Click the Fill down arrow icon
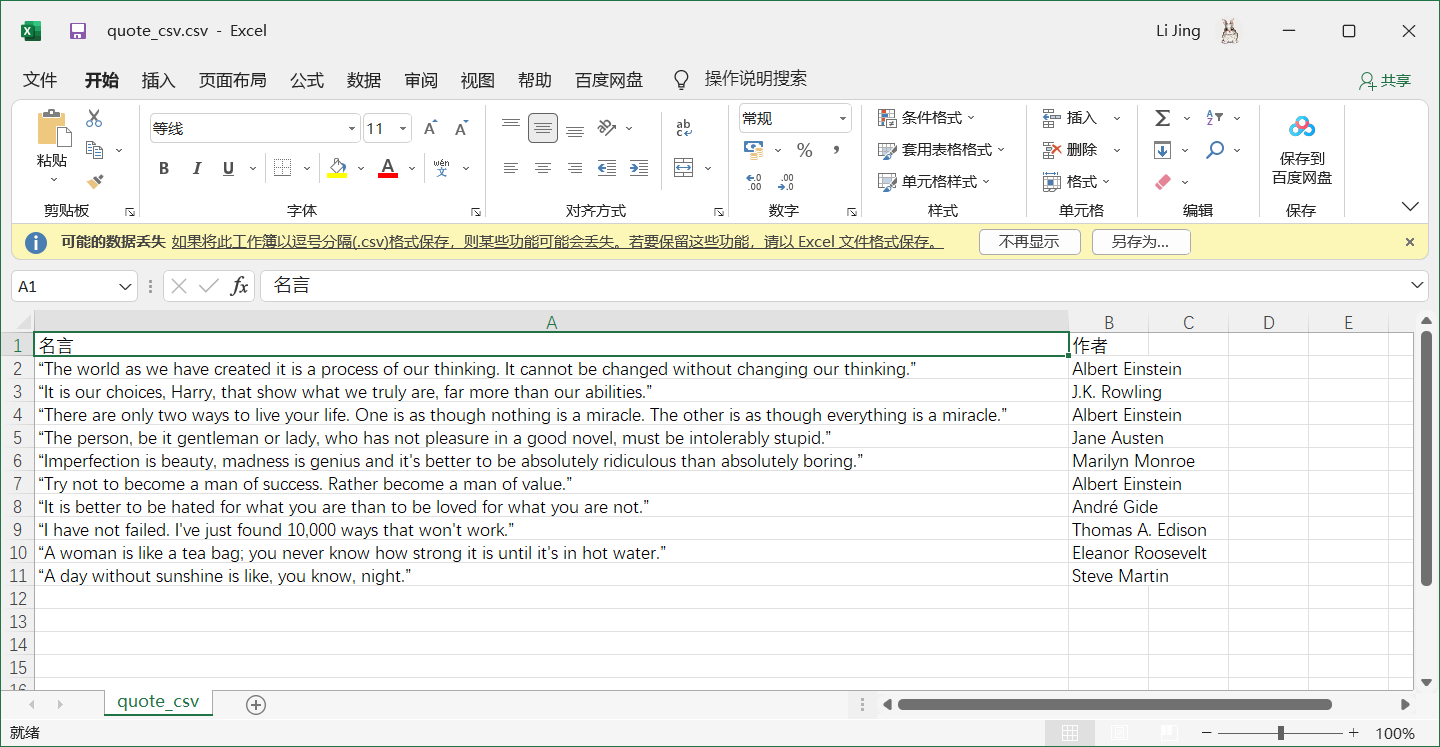This screenshot has width=1440, height=747. coord(1162,150)
